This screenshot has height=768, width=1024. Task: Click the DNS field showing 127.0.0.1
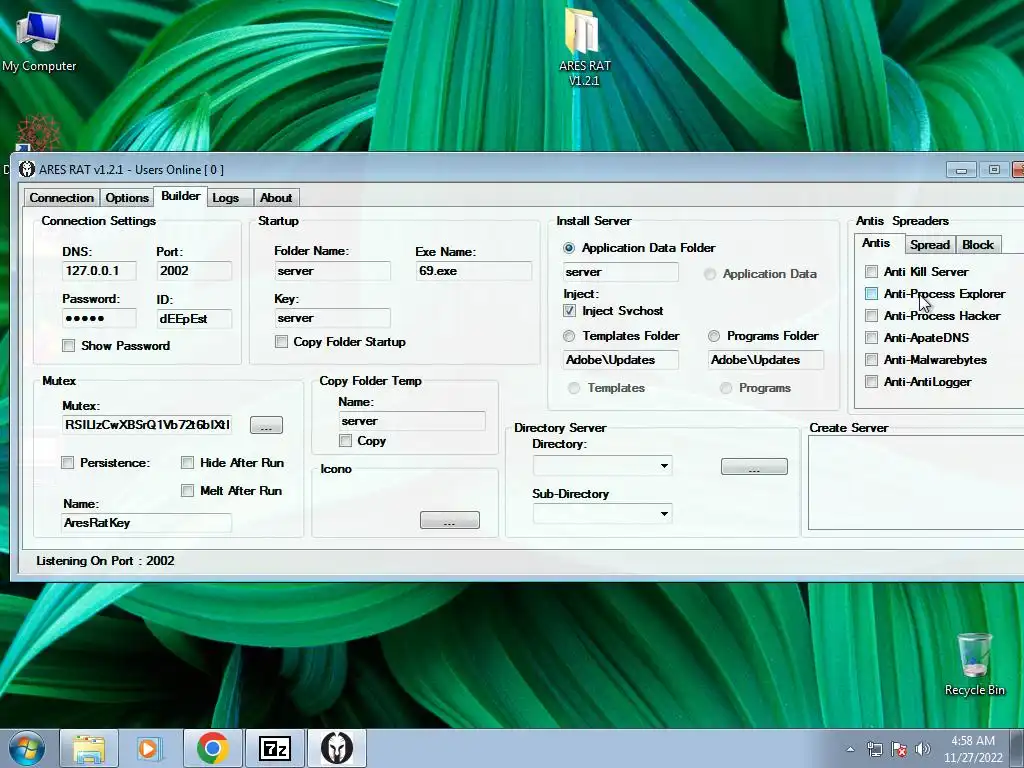pos(99,271)
